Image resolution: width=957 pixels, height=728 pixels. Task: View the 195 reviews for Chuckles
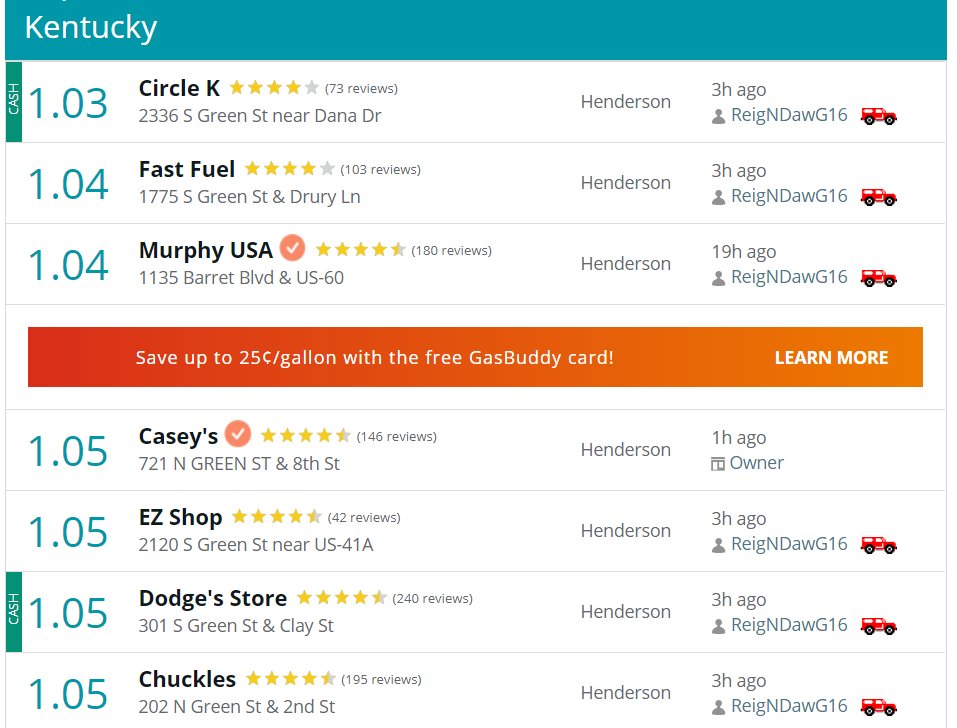381,680
